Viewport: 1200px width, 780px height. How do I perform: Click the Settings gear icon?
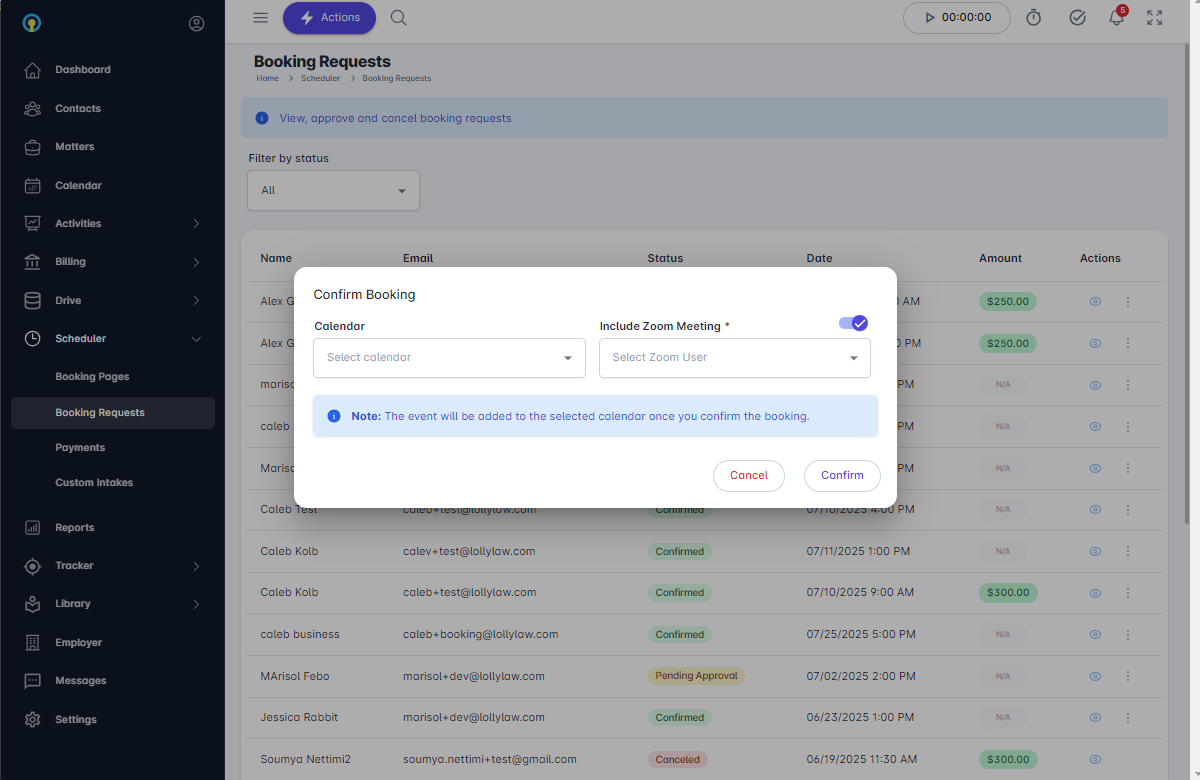click(33, 719)
